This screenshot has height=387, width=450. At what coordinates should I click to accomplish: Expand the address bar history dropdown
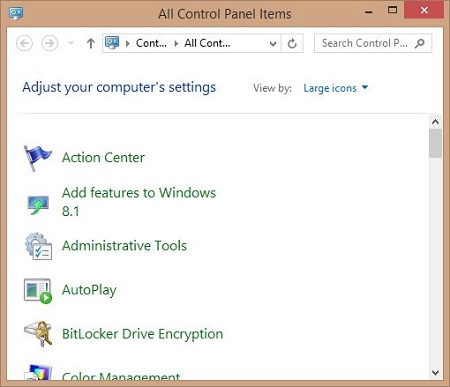pos(273,44)
